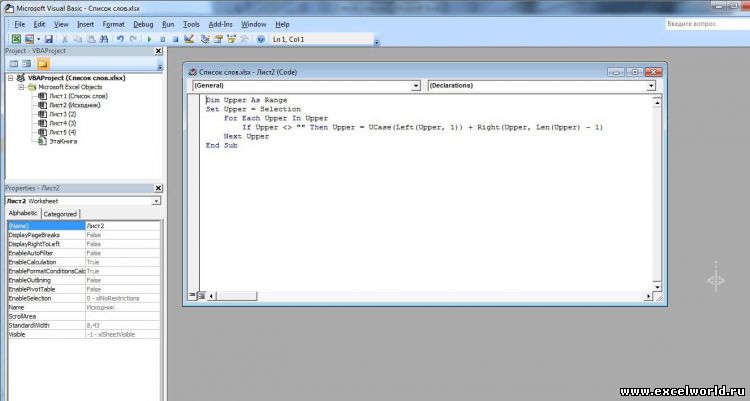Switch to the Alphabetic properties tab
The image size is (750, 401).
coord(23,213)
